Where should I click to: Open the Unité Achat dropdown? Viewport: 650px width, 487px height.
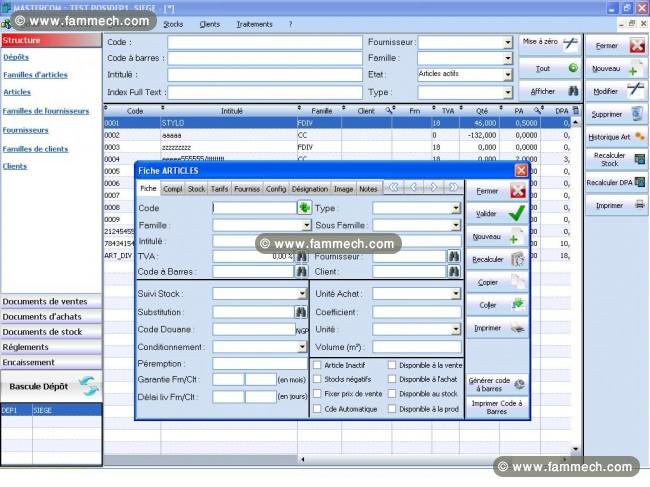[456, 294]
